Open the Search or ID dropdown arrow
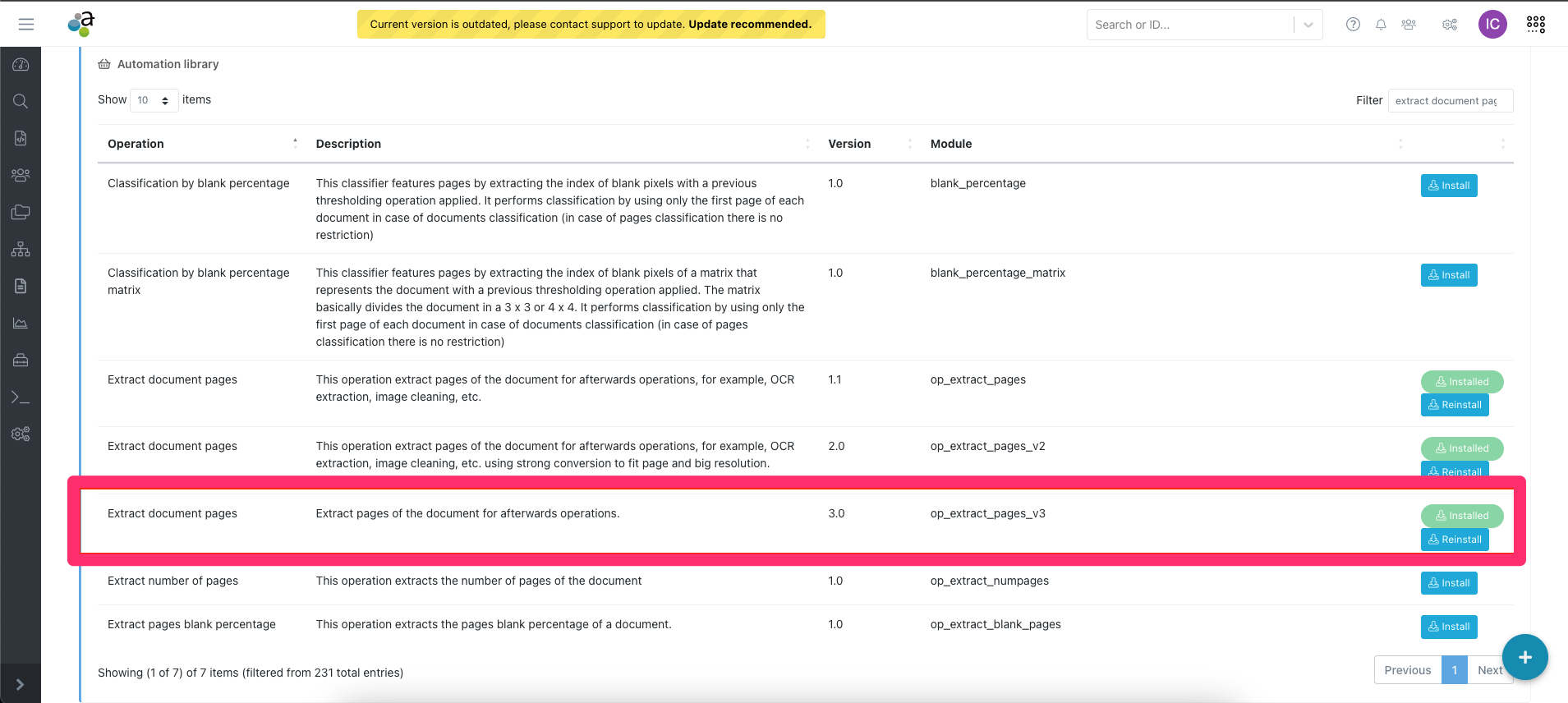The image size is (1568, 703). coord(1308,25)
